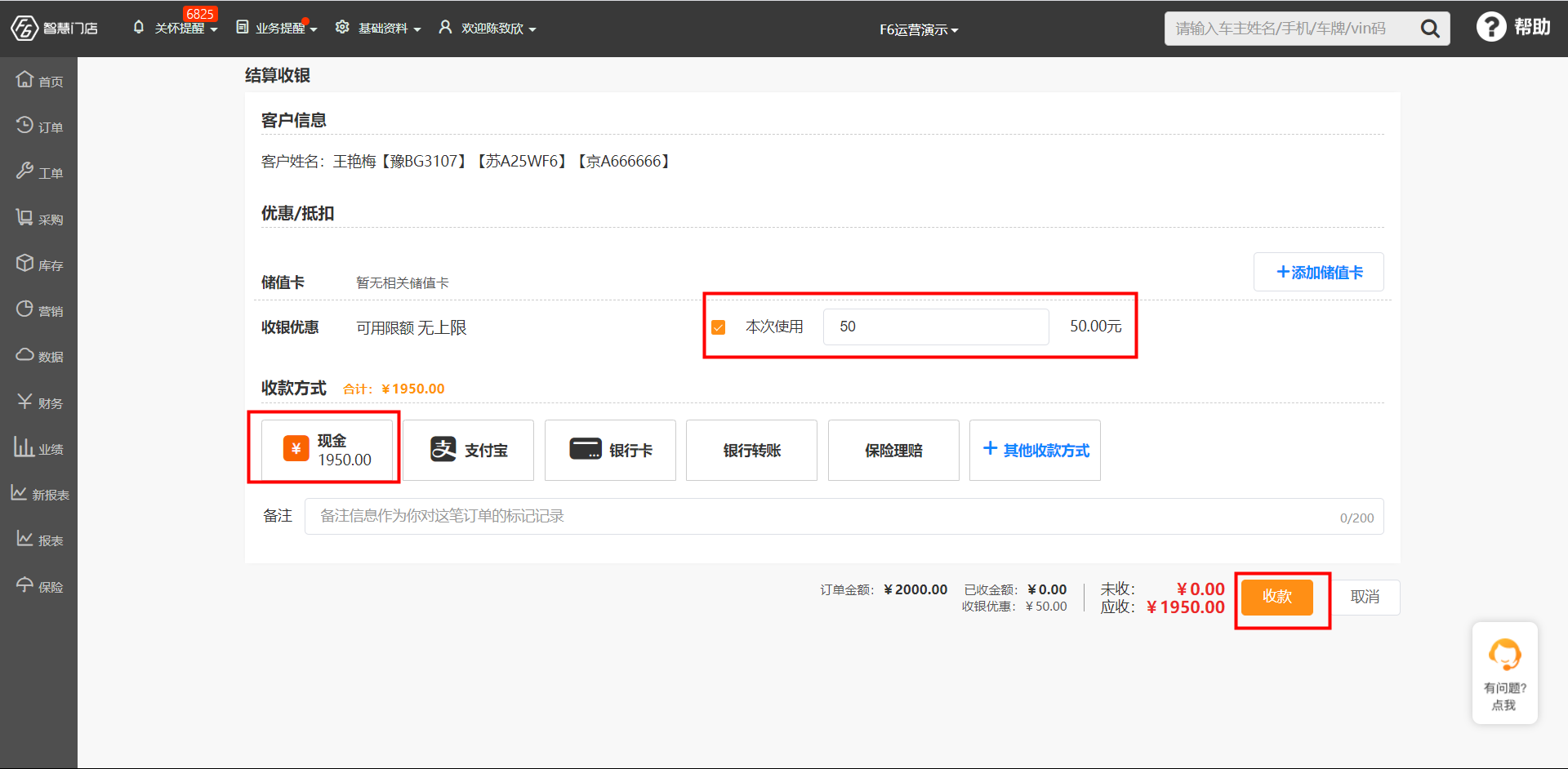The width and height of the screenshot is (1568, 769).
Task: Focus the 备注 remark input field
Action: [x=844, y=516]
